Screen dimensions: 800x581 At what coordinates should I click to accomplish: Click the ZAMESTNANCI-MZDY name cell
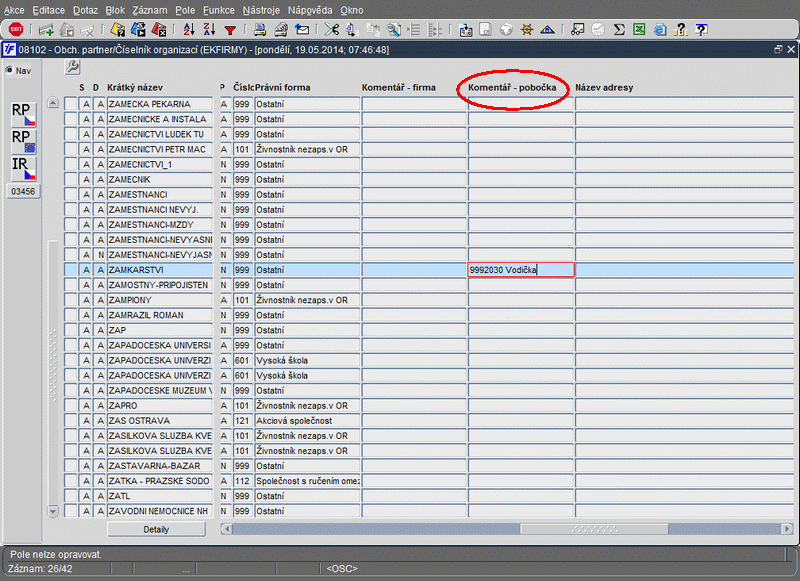pos(160,225)
